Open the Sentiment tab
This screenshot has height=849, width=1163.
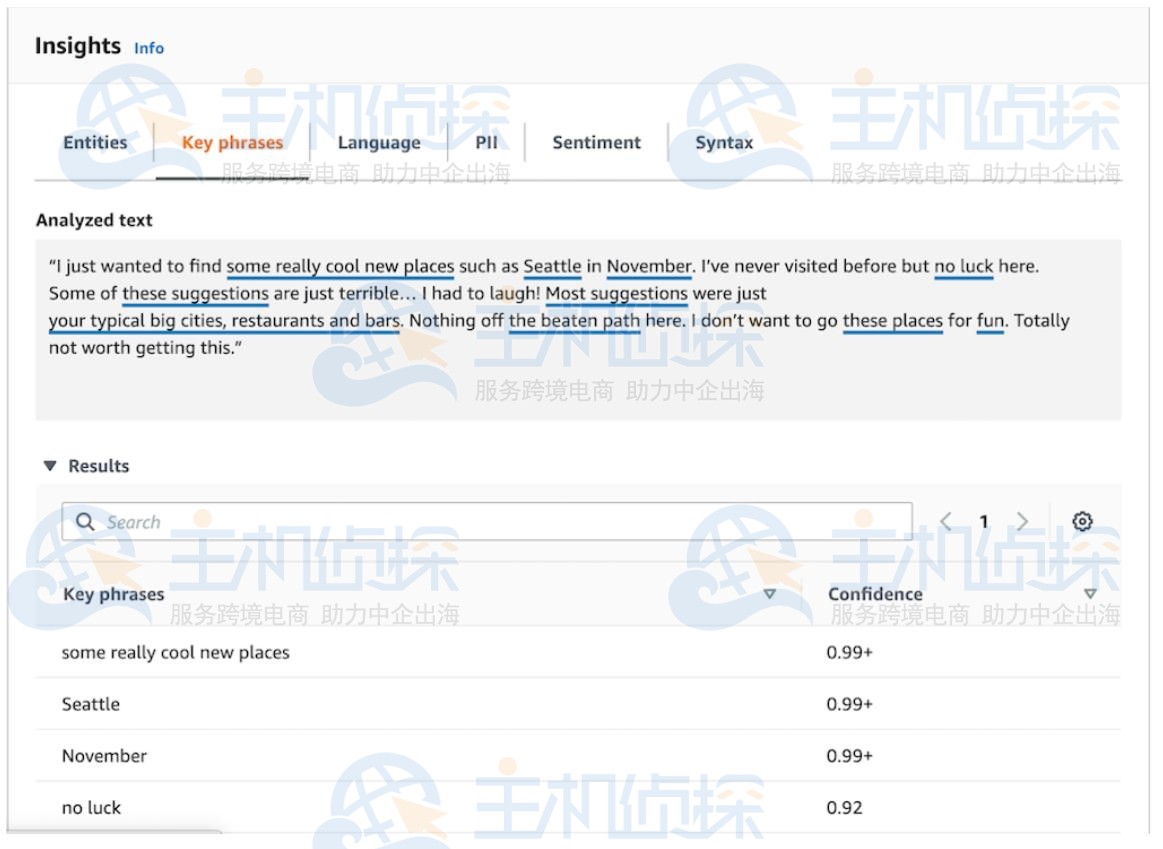pos(596,142)
